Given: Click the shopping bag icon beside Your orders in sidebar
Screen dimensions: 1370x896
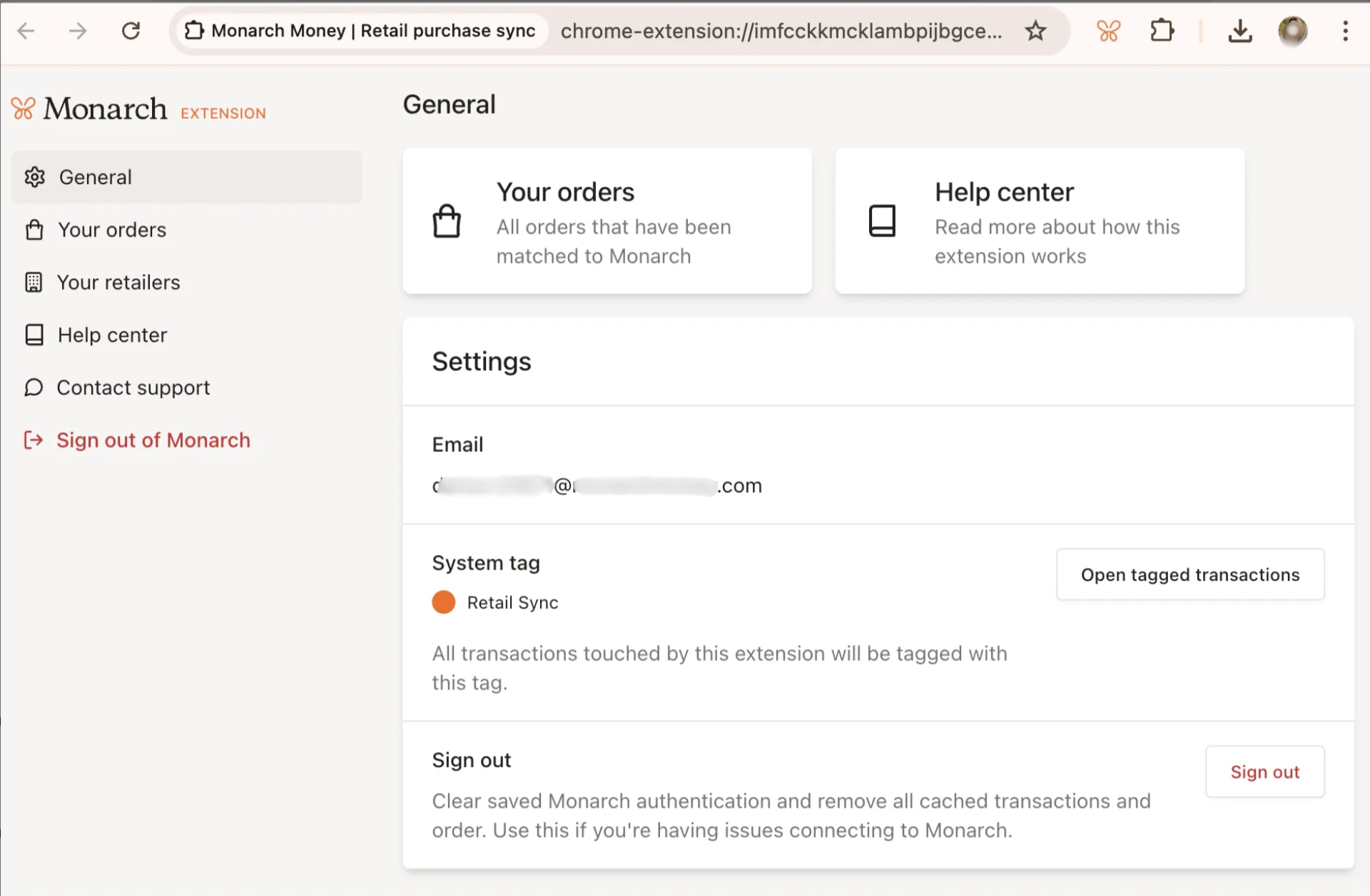Looking at the screenshot, I should (34, 230).
